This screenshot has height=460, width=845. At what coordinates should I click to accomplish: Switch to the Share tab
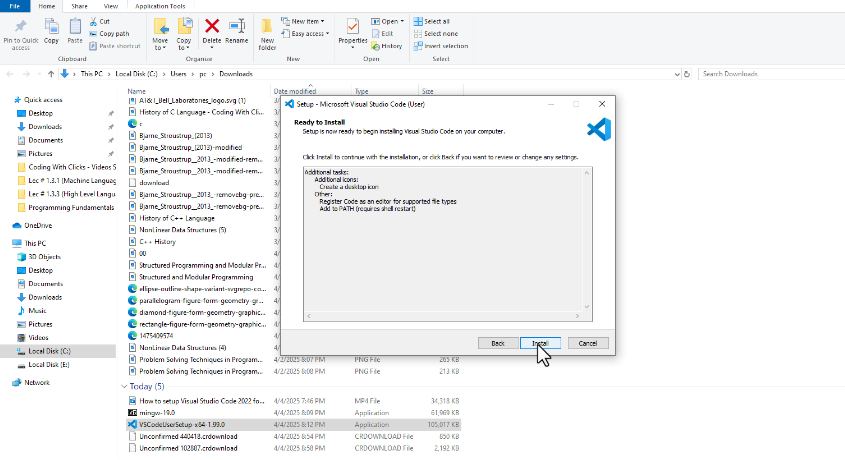[x=79, y=6]
